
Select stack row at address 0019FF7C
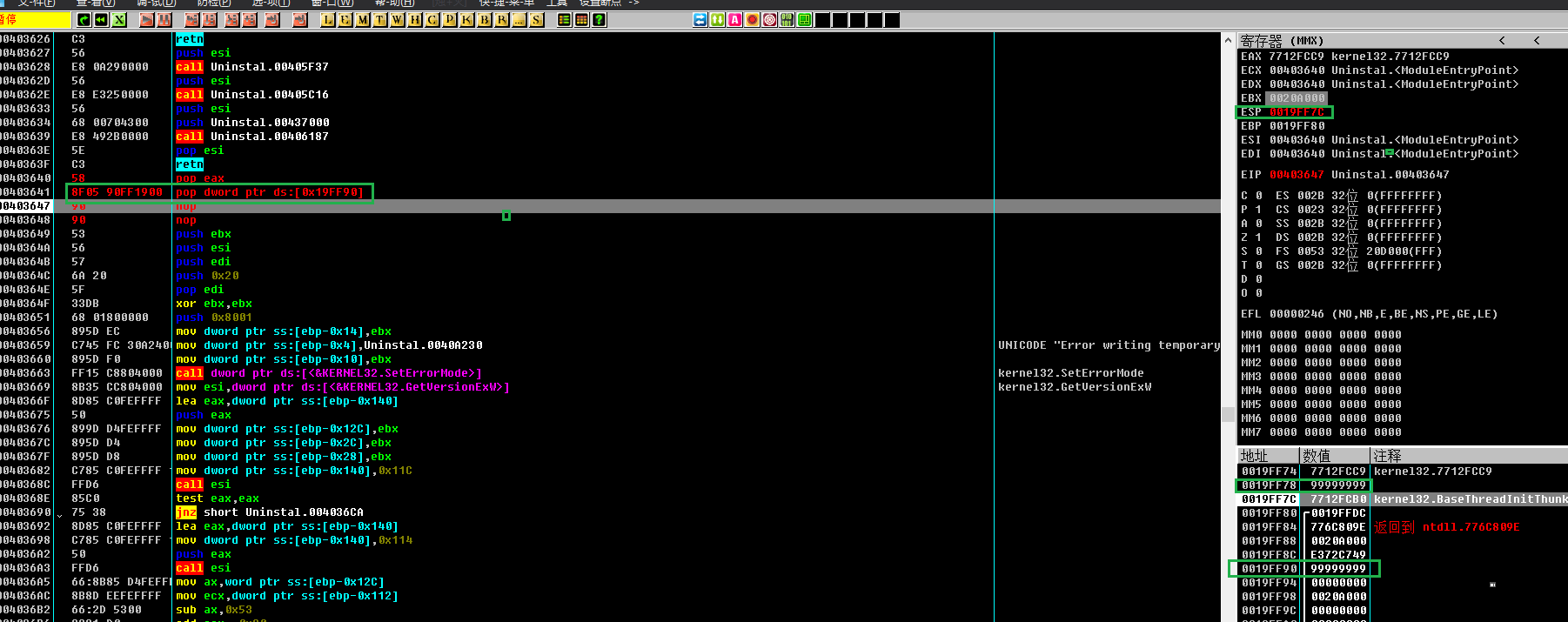pos(1403,499)
